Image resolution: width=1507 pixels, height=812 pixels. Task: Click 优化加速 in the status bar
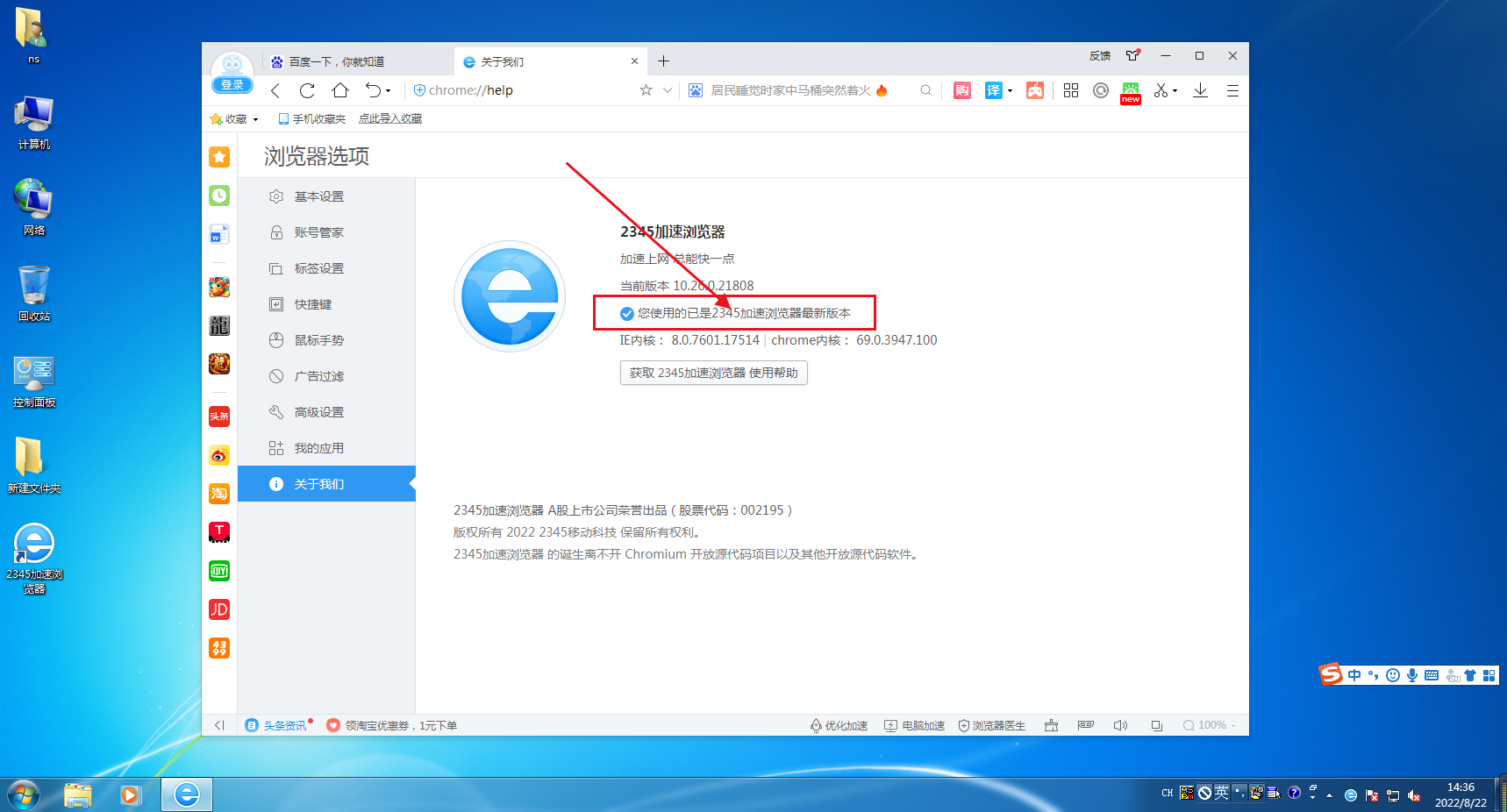tap(839, 725)
